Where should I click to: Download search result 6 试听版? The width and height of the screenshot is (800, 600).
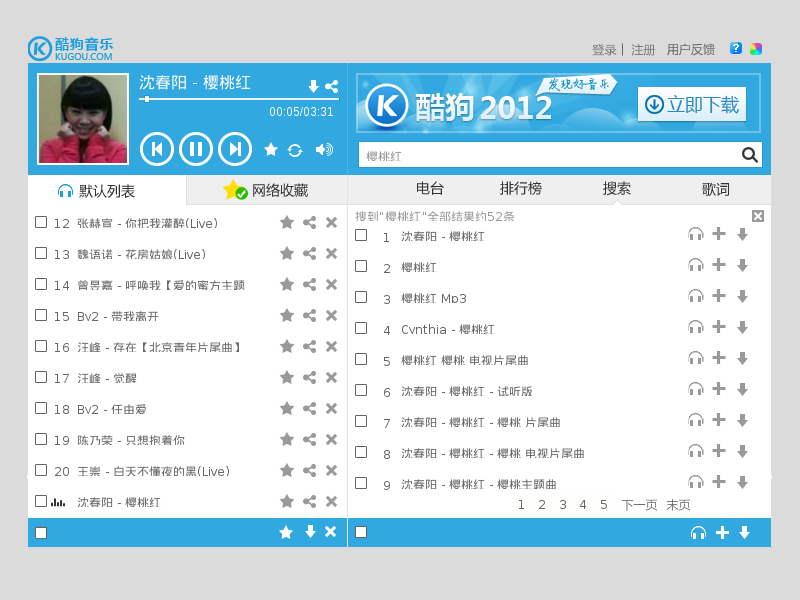(742, 389)
